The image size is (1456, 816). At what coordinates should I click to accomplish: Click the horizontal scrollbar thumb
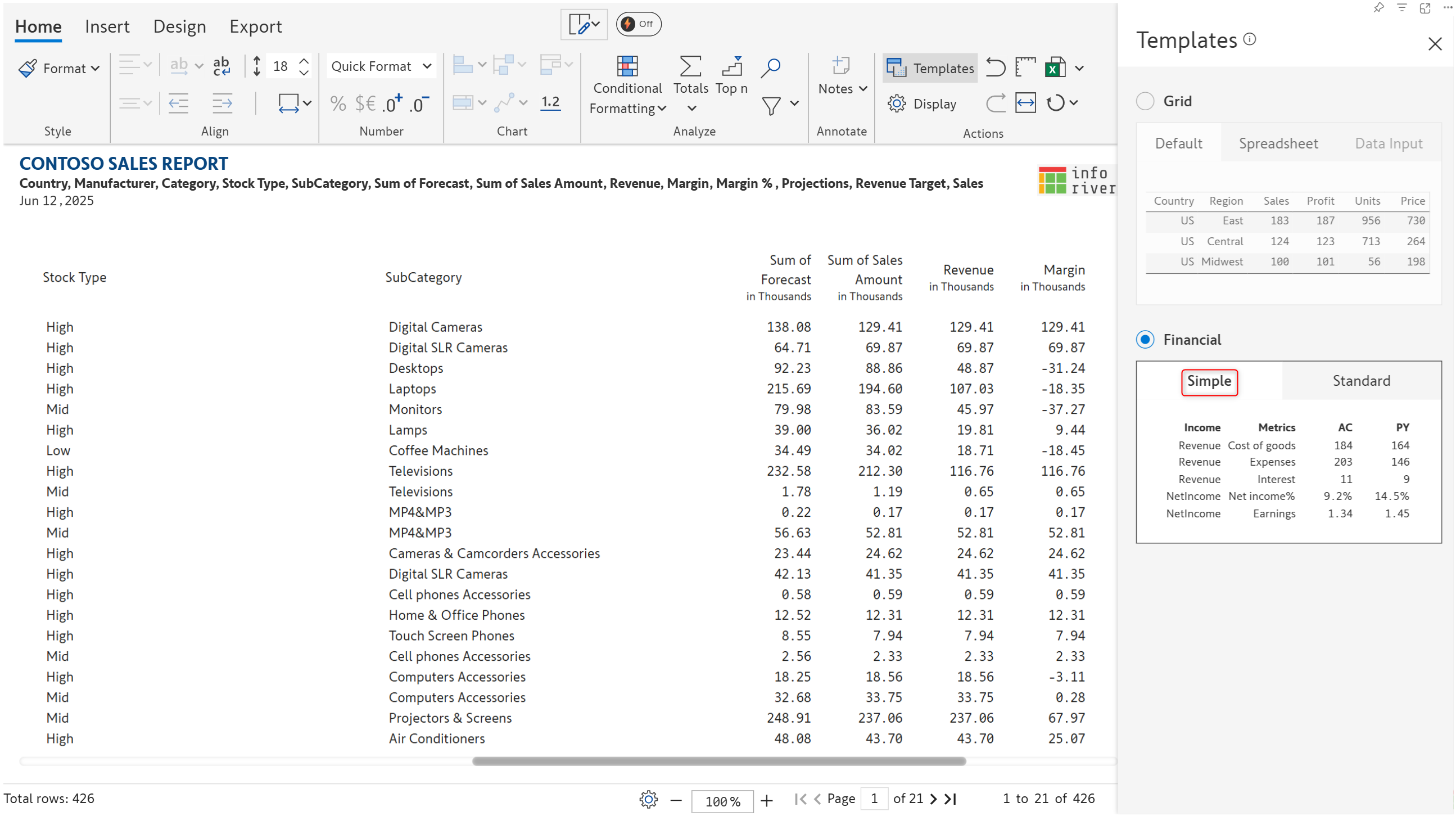pos(718,761)
